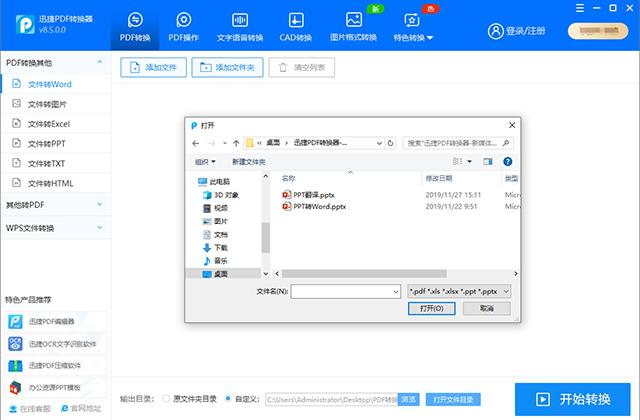Open 迅捷PDF编辑器 product recommendation
The height and width of the screenshot is (420, 640).
click(56, 322)
